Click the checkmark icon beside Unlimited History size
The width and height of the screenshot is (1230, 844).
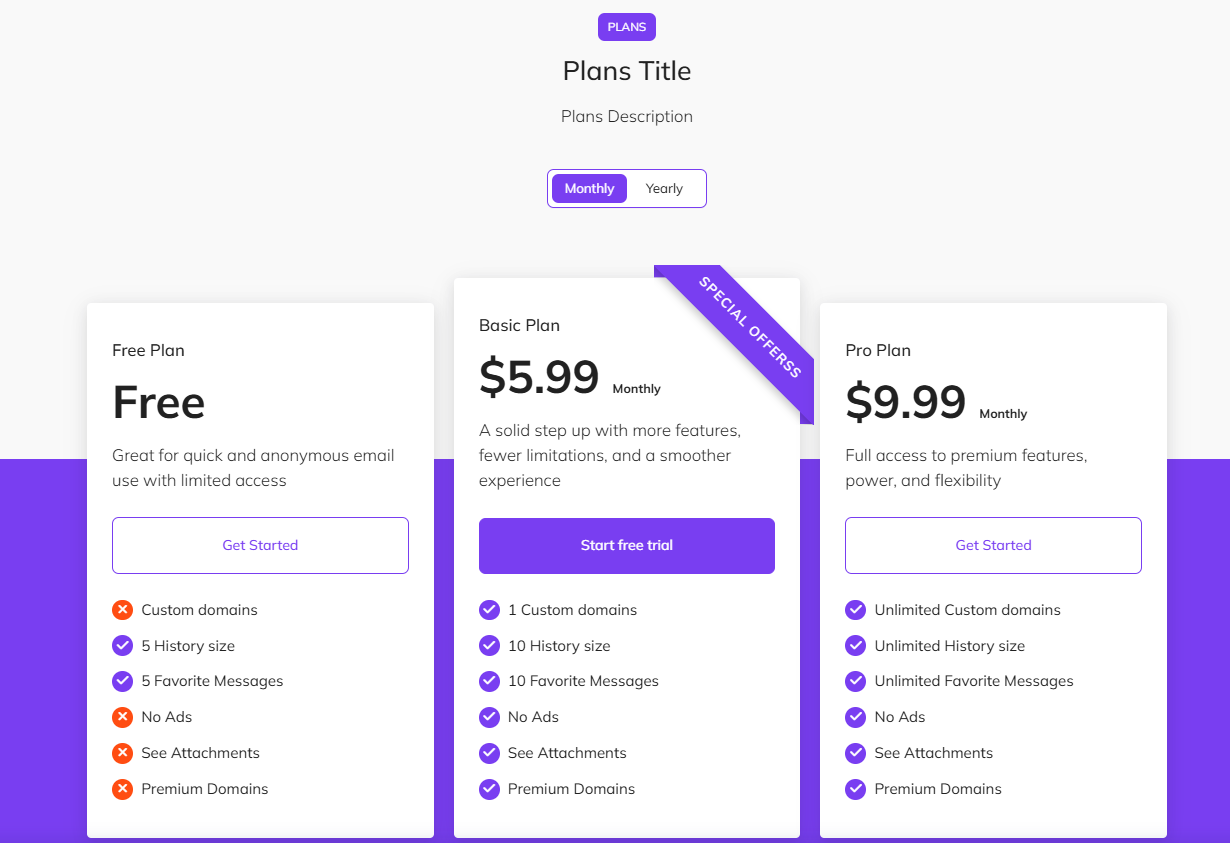(x=855, y=646)
